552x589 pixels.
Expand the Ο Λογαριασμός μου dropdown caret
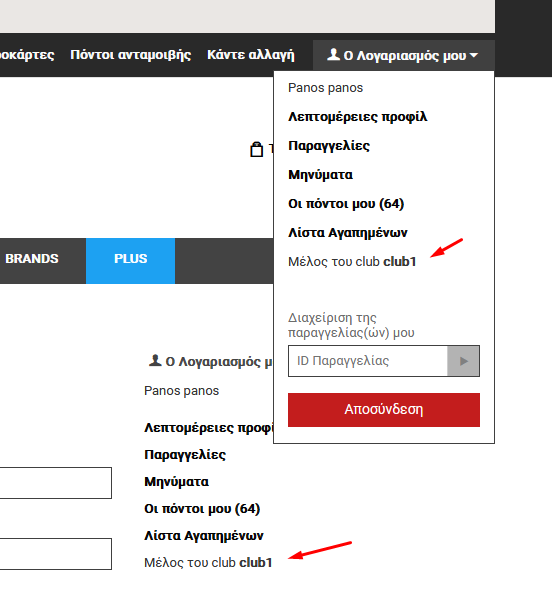pos(474,55)
